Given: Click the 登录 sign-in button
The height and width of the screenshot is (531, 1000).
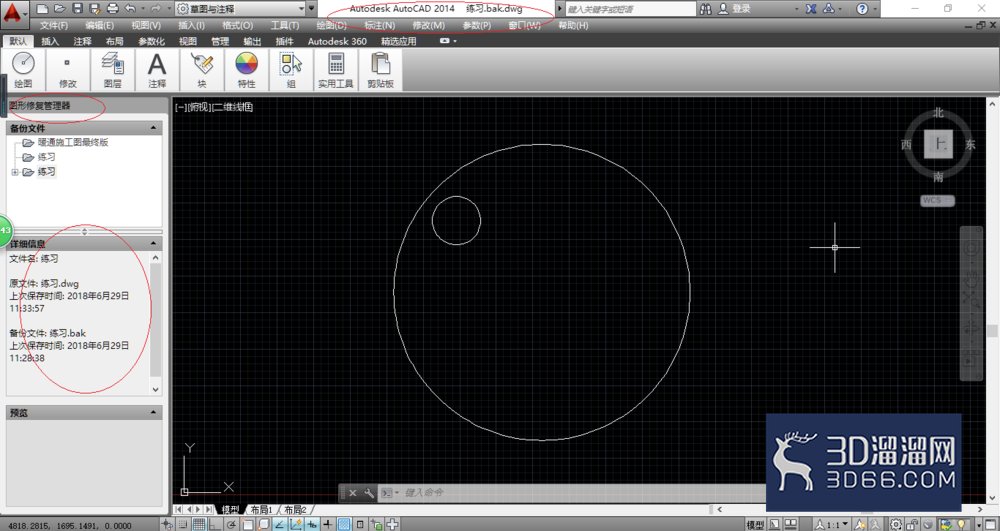Looking at the screenshot, I should tap(735, 9).
